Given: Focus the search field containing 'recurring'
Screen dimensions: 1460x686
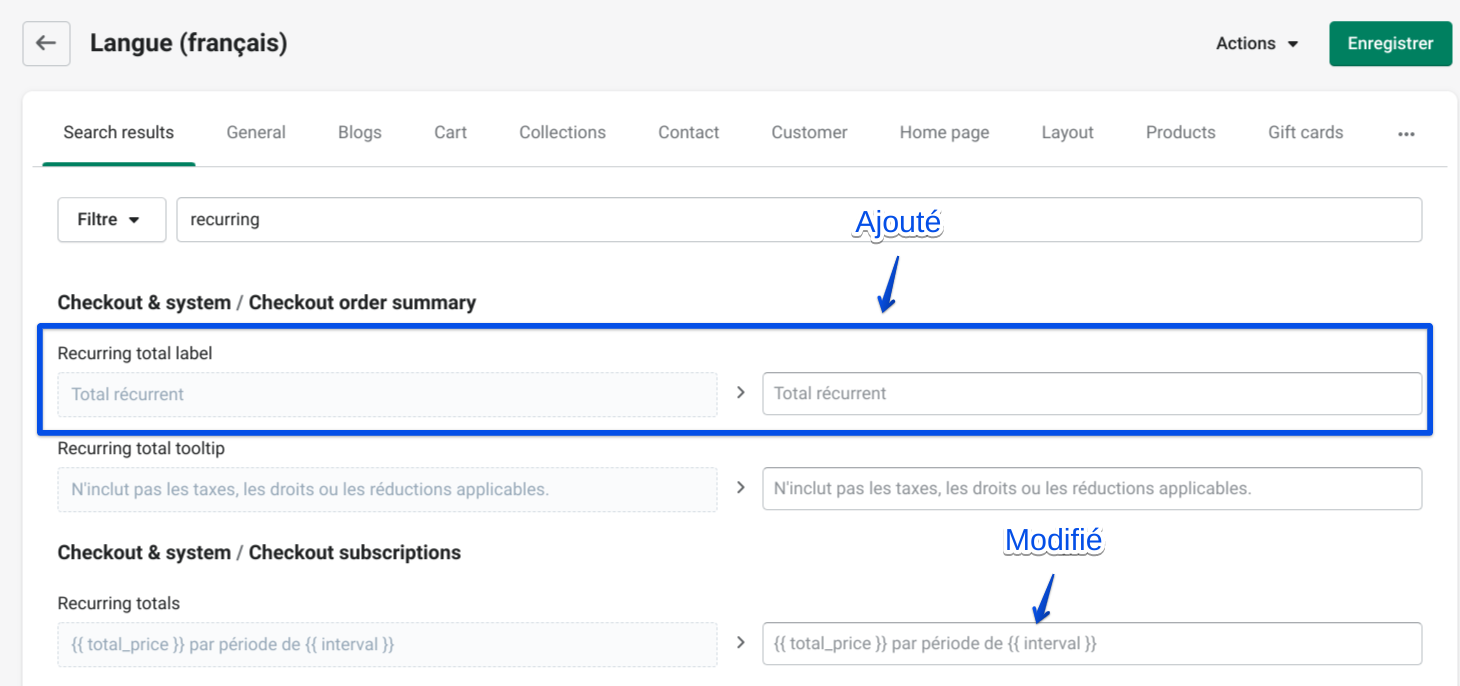Looking at the screenshot, I should [798, 220].
